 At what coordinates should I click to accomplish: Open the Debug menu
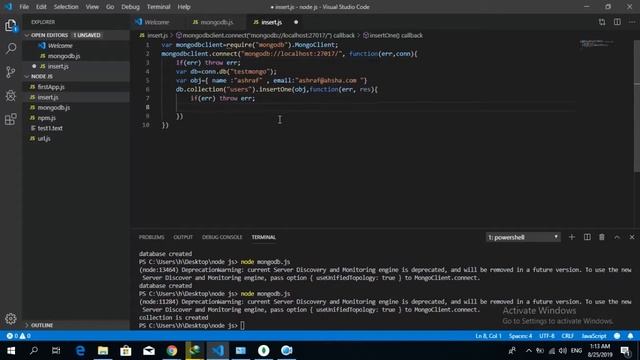coord(130,7)
